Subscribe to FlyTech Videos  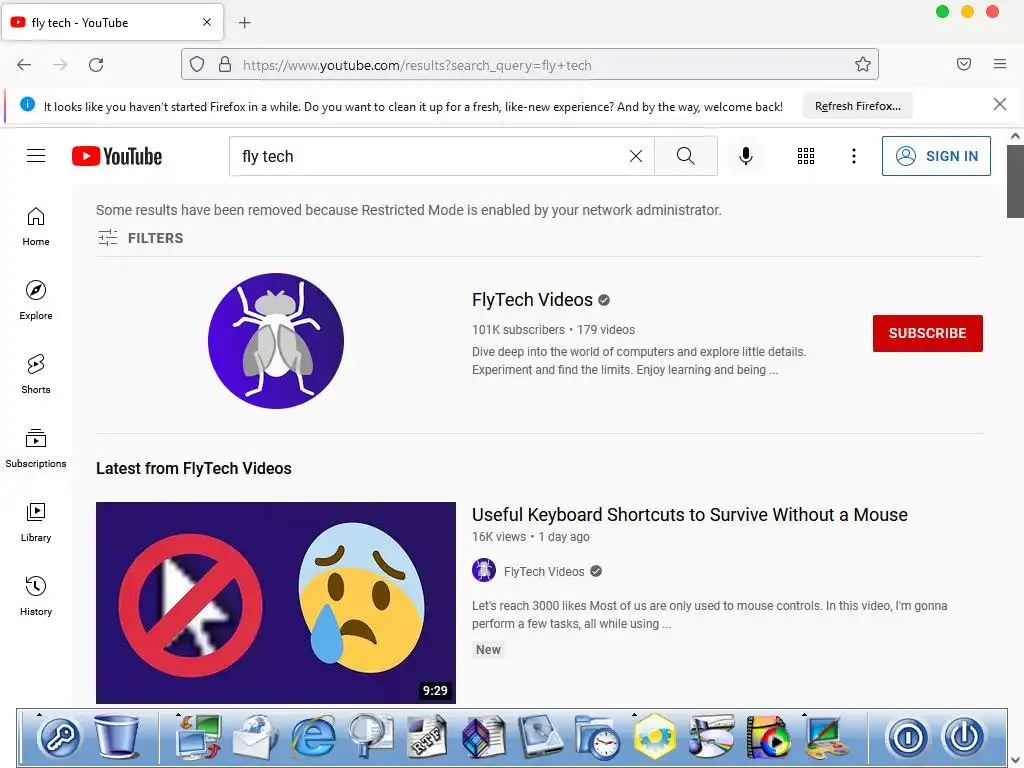pyautogui.click(x=927, y=333)
